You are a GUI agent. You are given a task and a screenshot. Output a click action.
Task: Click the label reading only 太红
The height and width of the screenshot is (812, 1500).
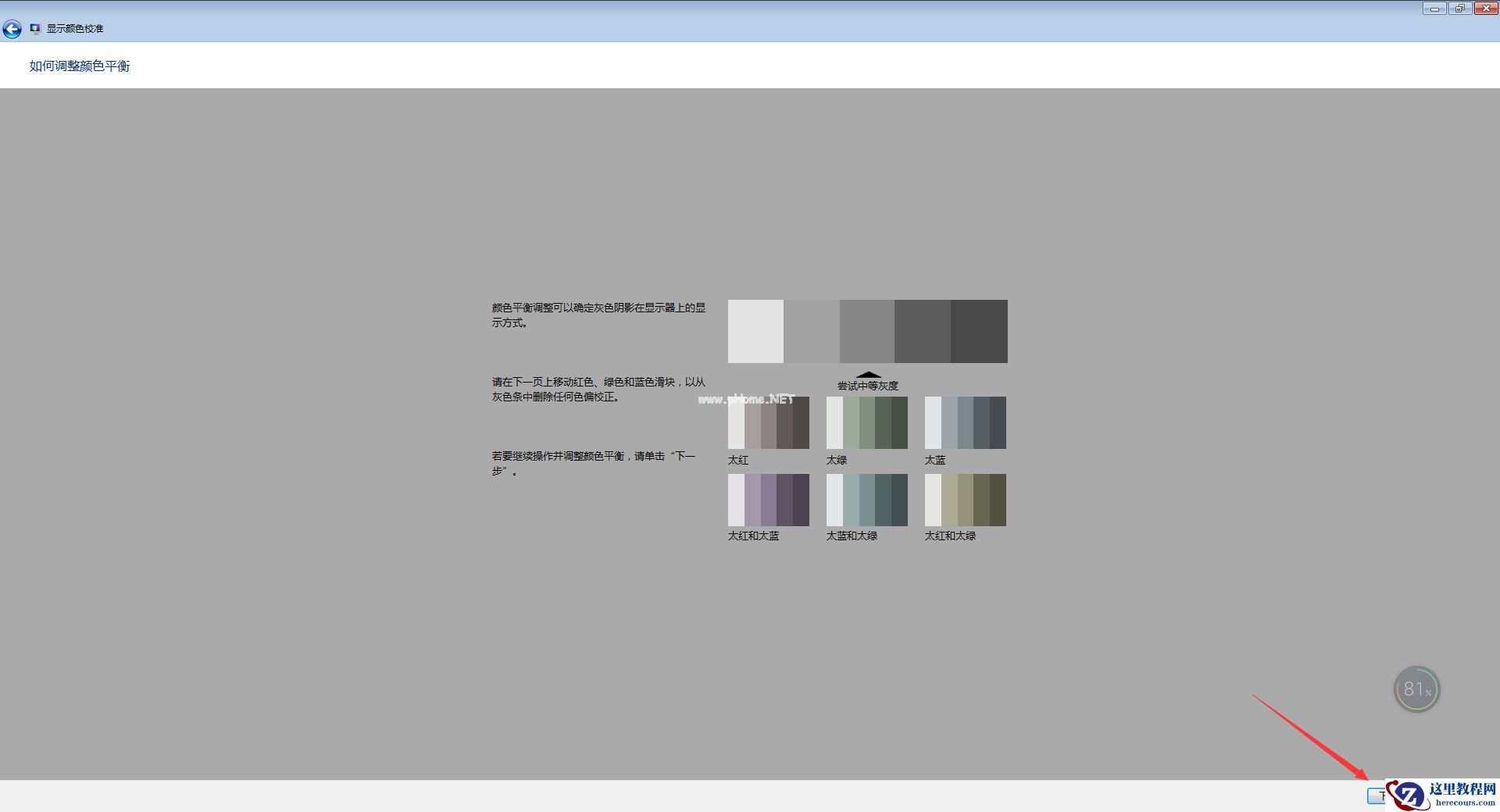[x=738, y=460]
